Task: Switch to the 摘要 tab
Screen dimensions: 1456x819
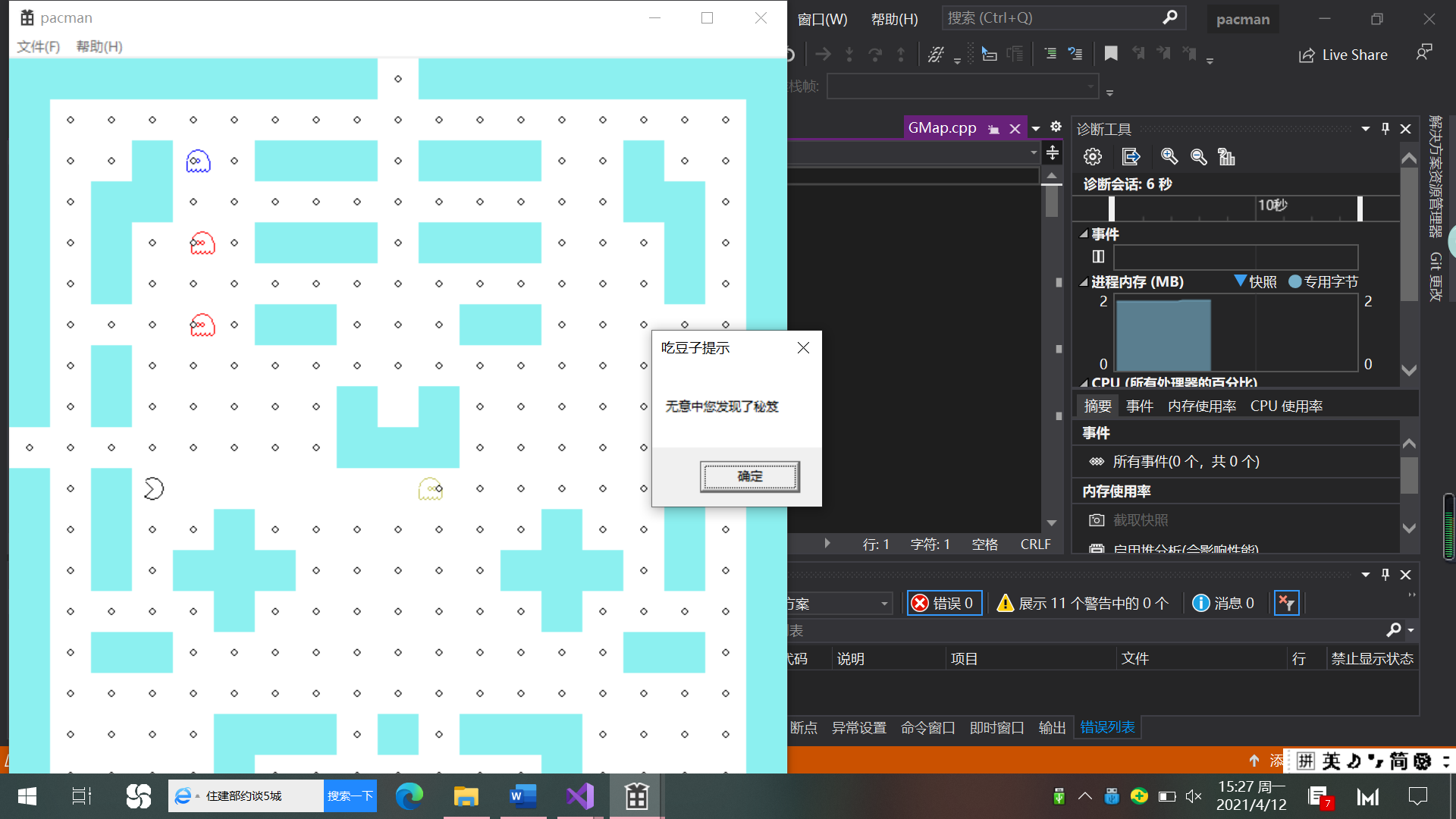Action: click(1097, 406)
